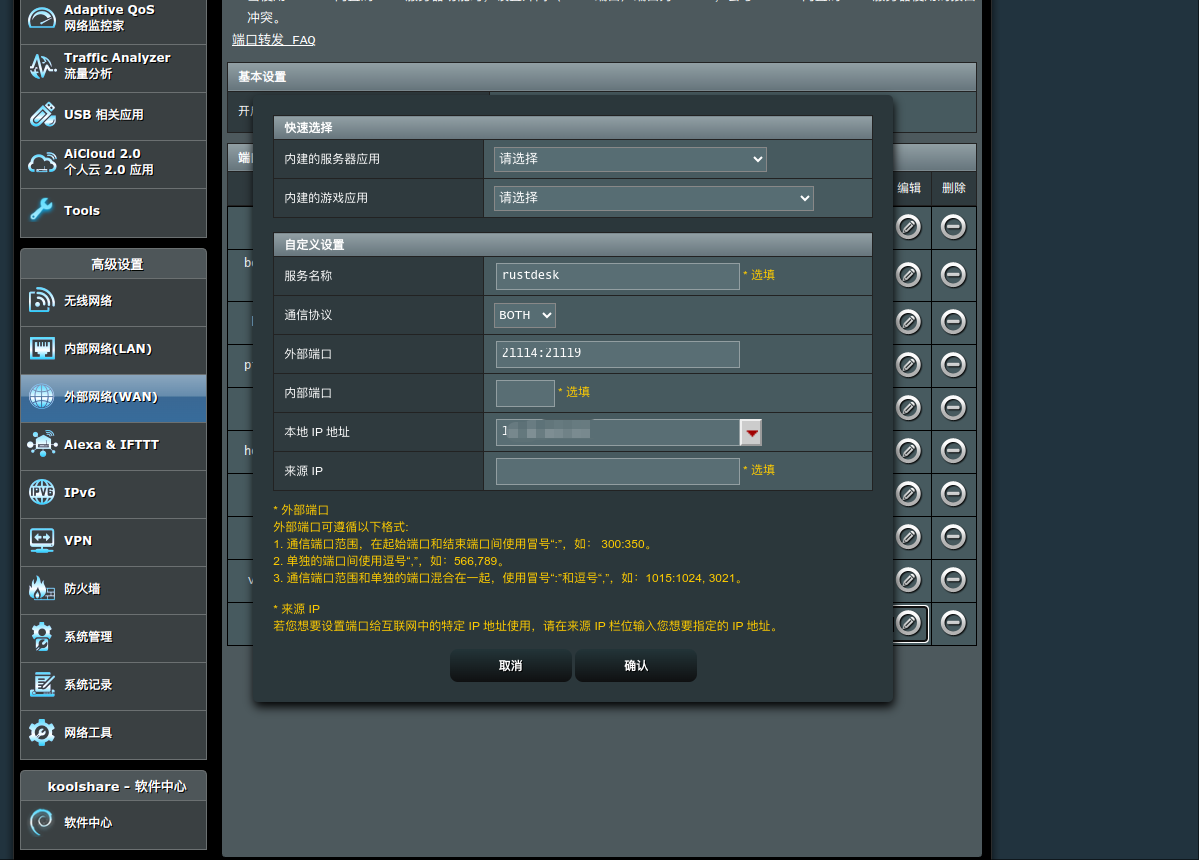1199x860 pixels.
Task: Click the empty 内部端口 input field
Action: (x=525, y=393)
